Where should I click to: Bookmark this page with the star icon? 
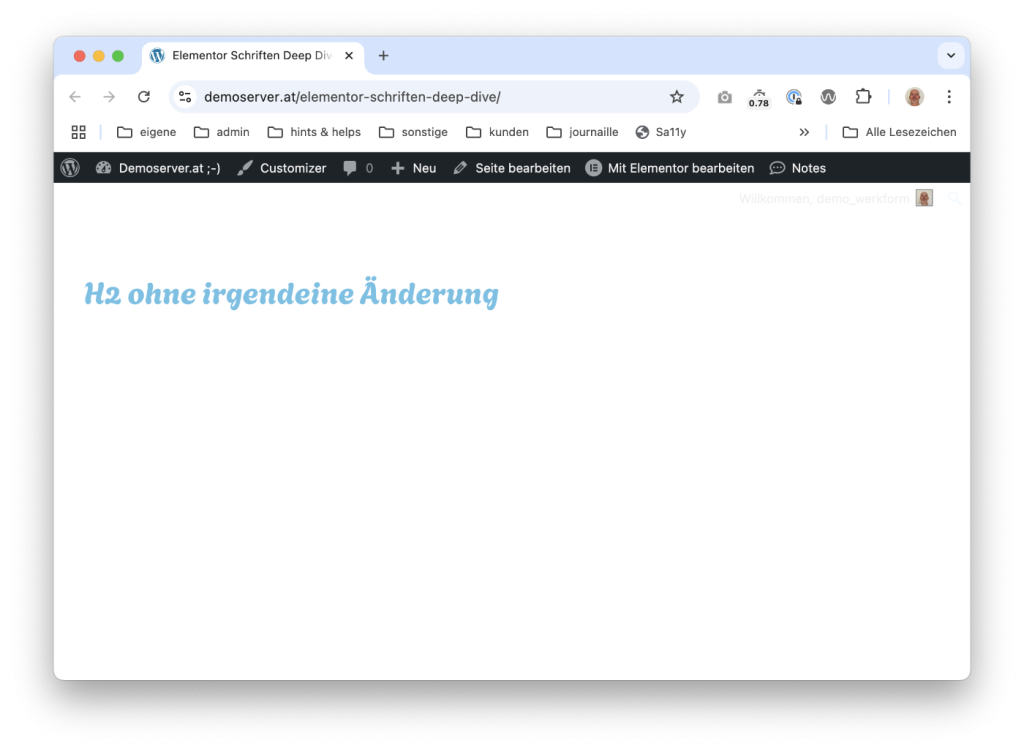(x=677, y=97)
